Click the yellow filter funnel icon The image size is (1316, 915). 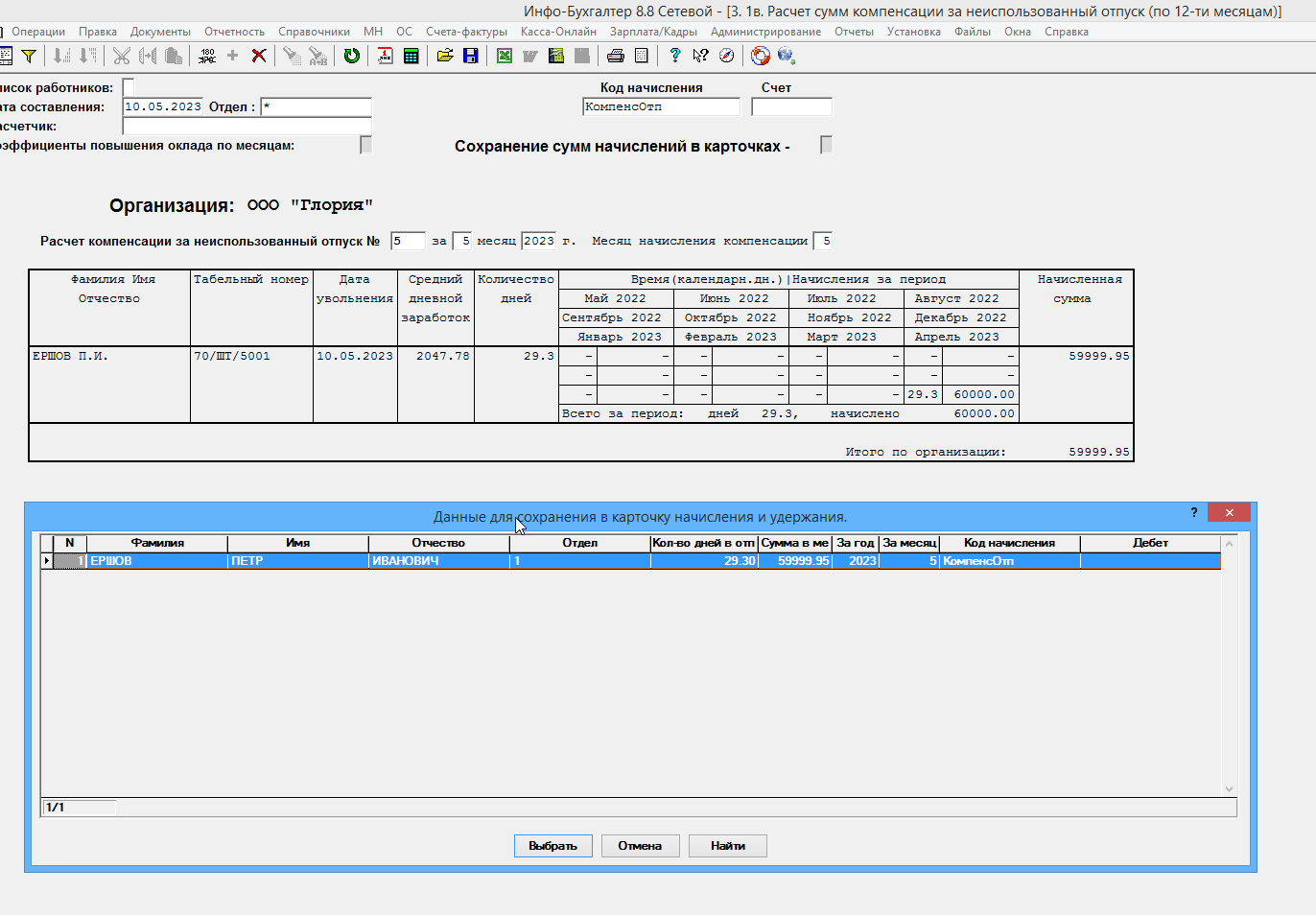pos(29,56)
